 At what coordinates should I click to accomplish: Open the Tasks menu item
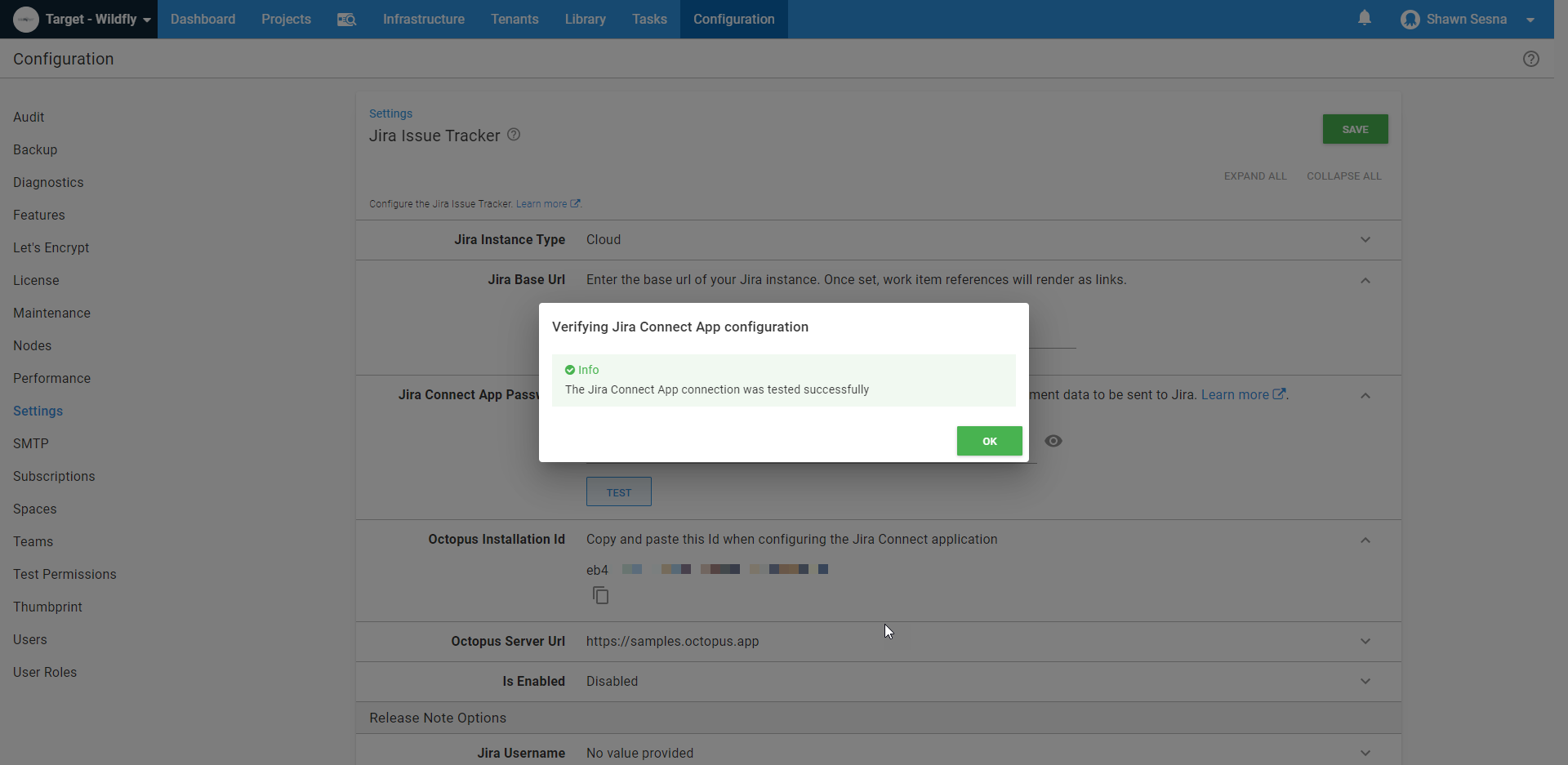pos(649,19)
